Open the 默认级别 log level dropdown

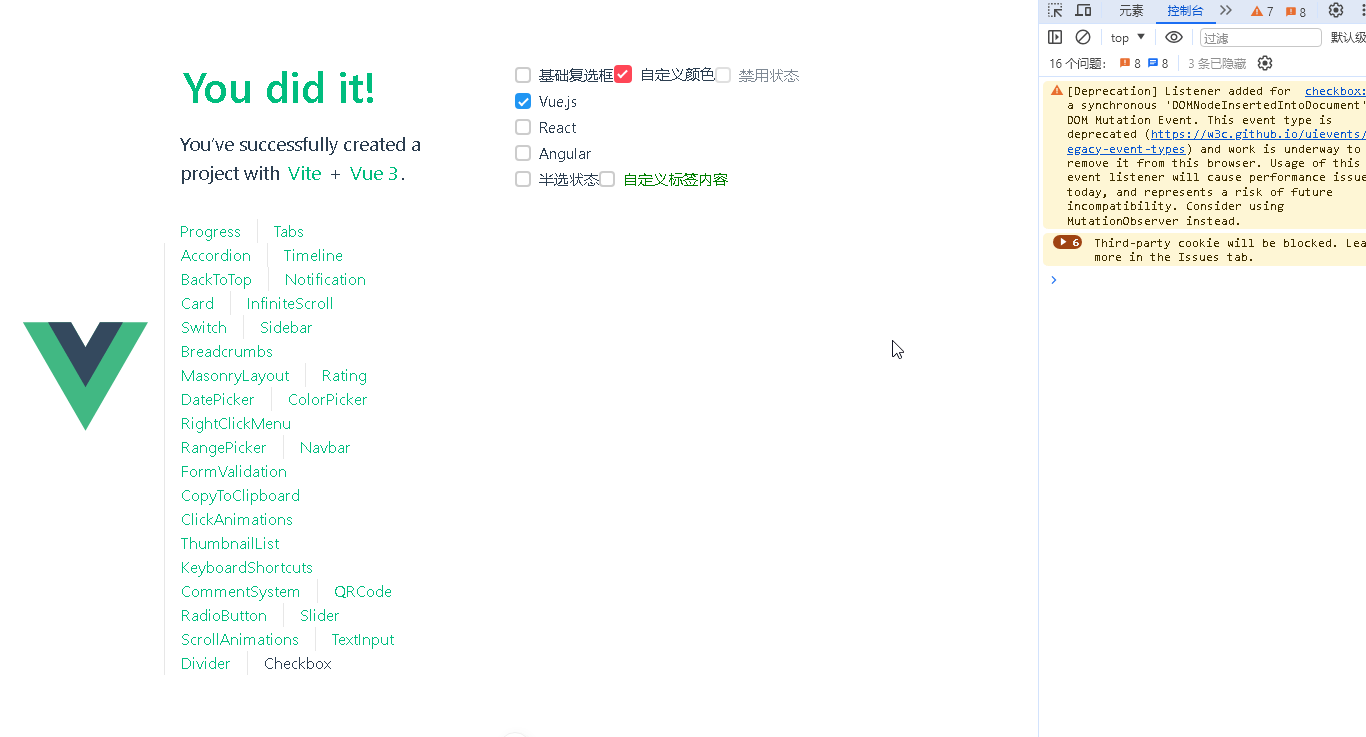tap(1348, 37)
